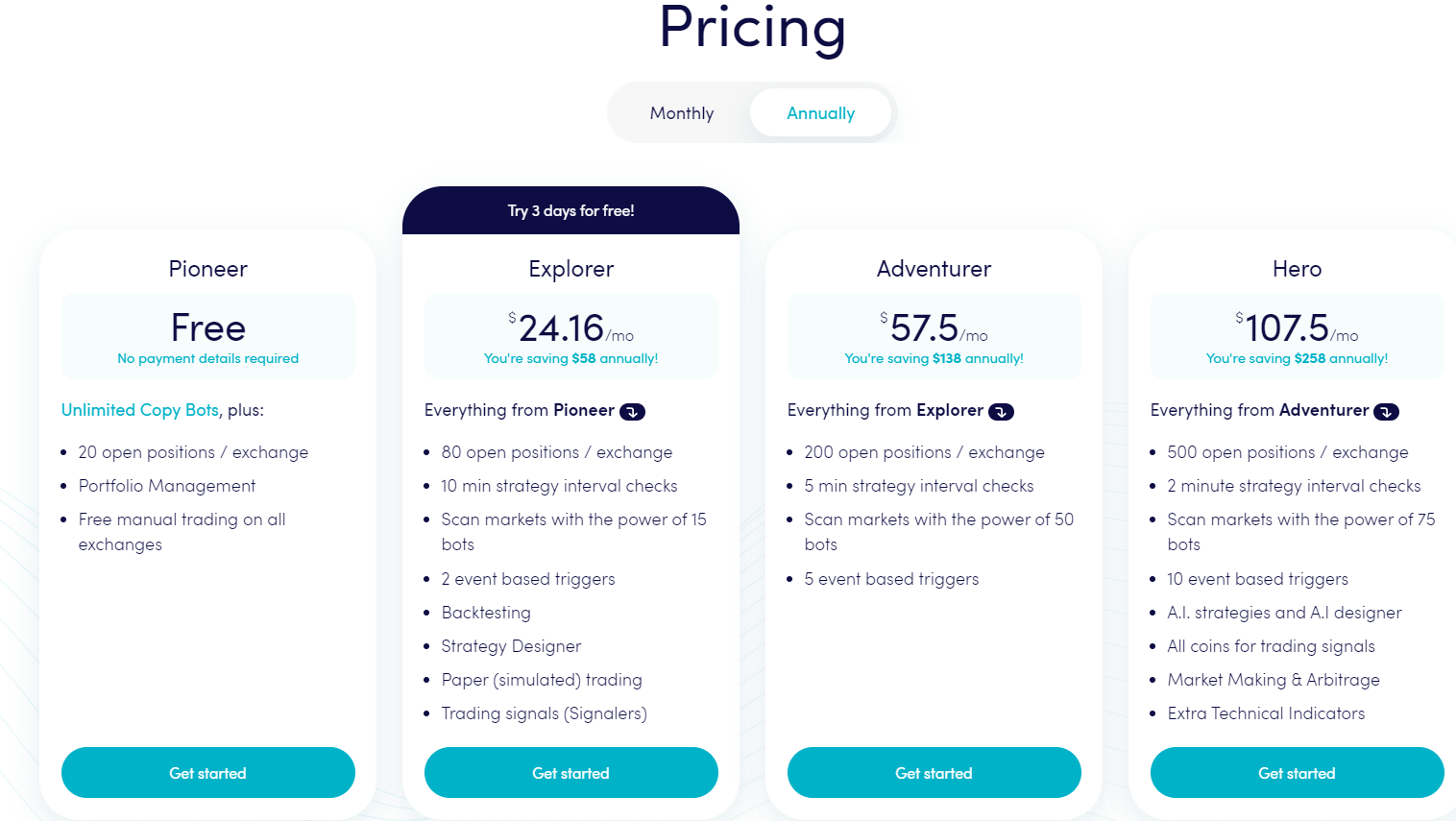Get started with the Pioneer plan
Screen dimensions: 1456x821
coord(208,773)
